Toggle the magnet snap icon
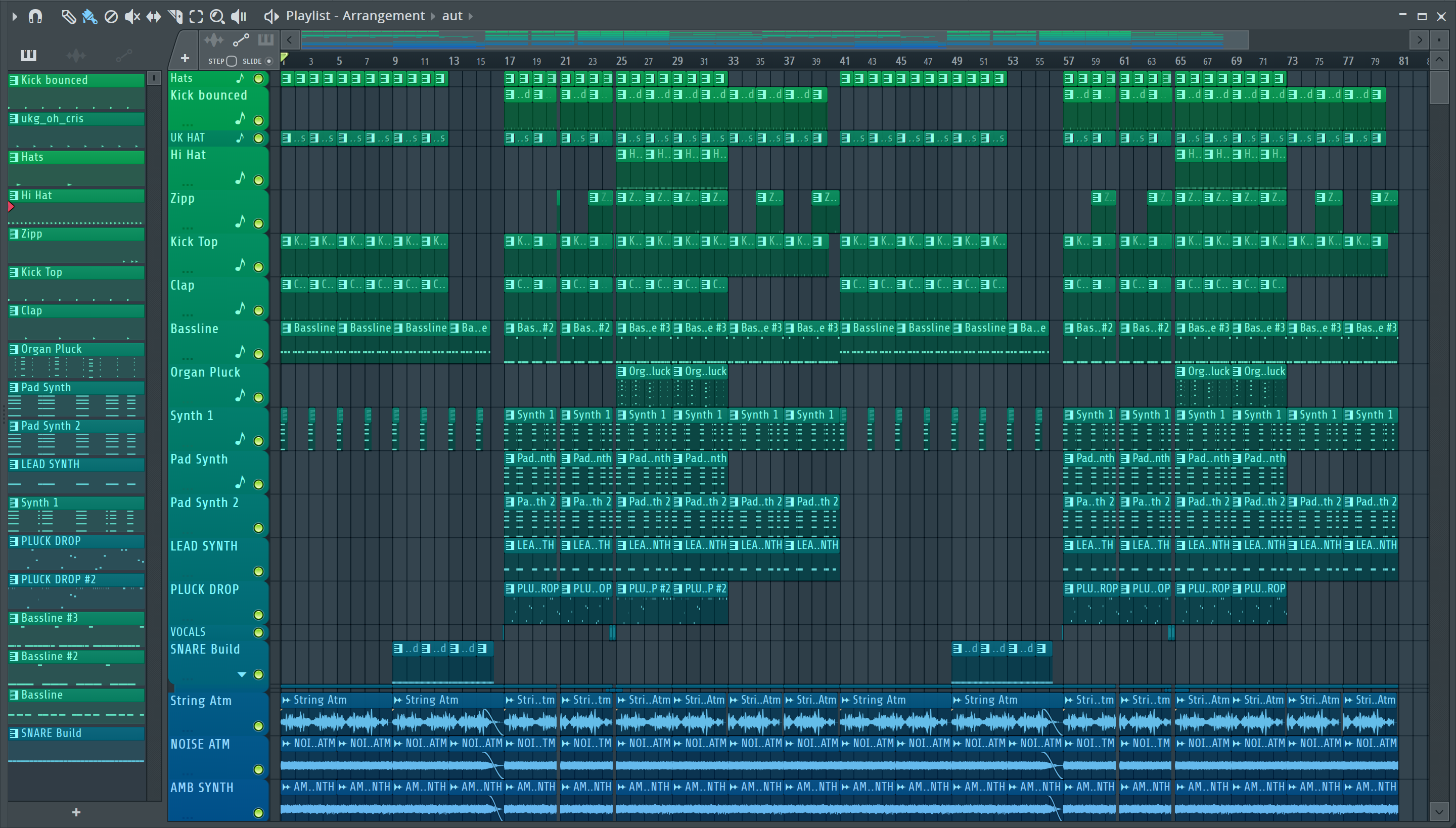 click(35, 17)
